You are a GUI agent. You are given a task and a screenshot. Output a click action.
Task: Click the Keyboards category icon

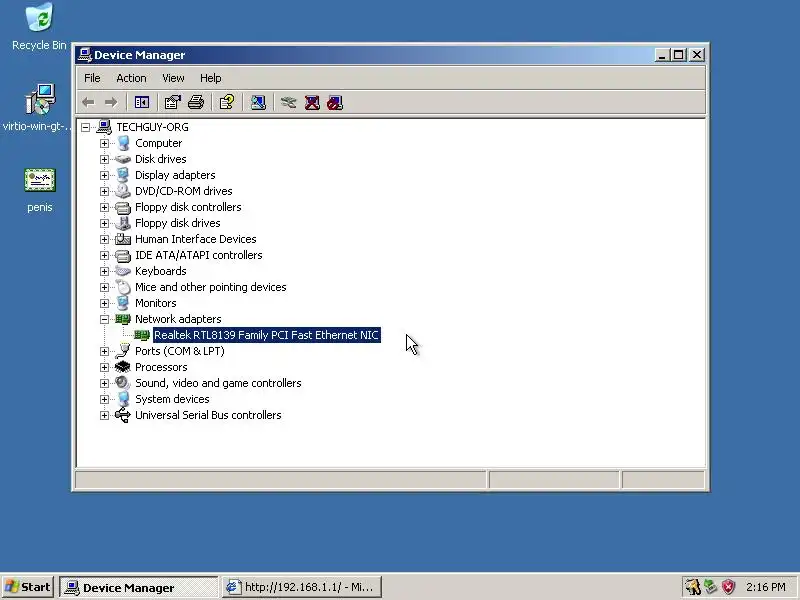[123, 271]
